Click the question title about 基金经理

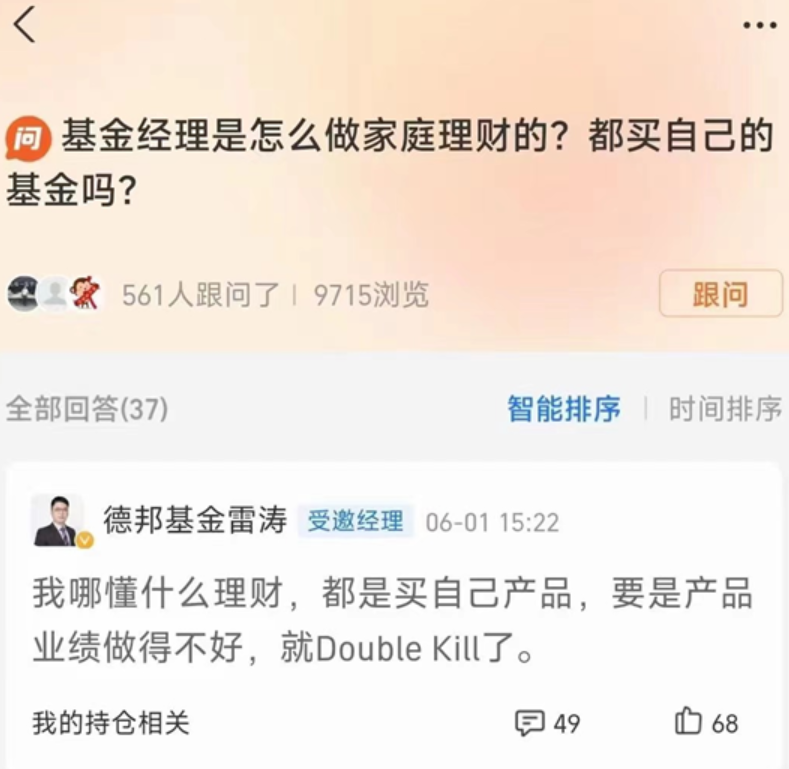(x=389, y=162)
